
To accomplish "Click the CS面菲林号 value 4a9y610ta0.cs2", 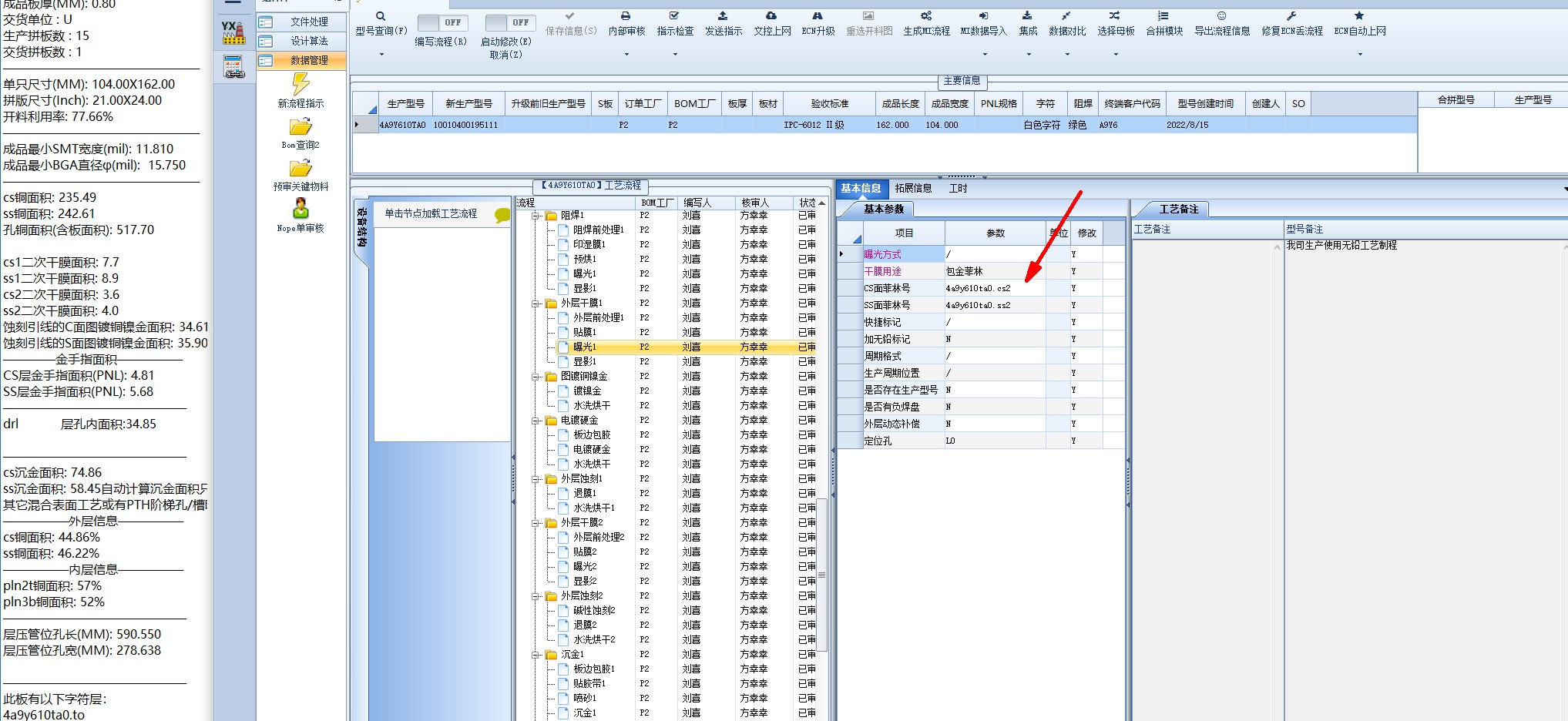I will click(978, 289).
